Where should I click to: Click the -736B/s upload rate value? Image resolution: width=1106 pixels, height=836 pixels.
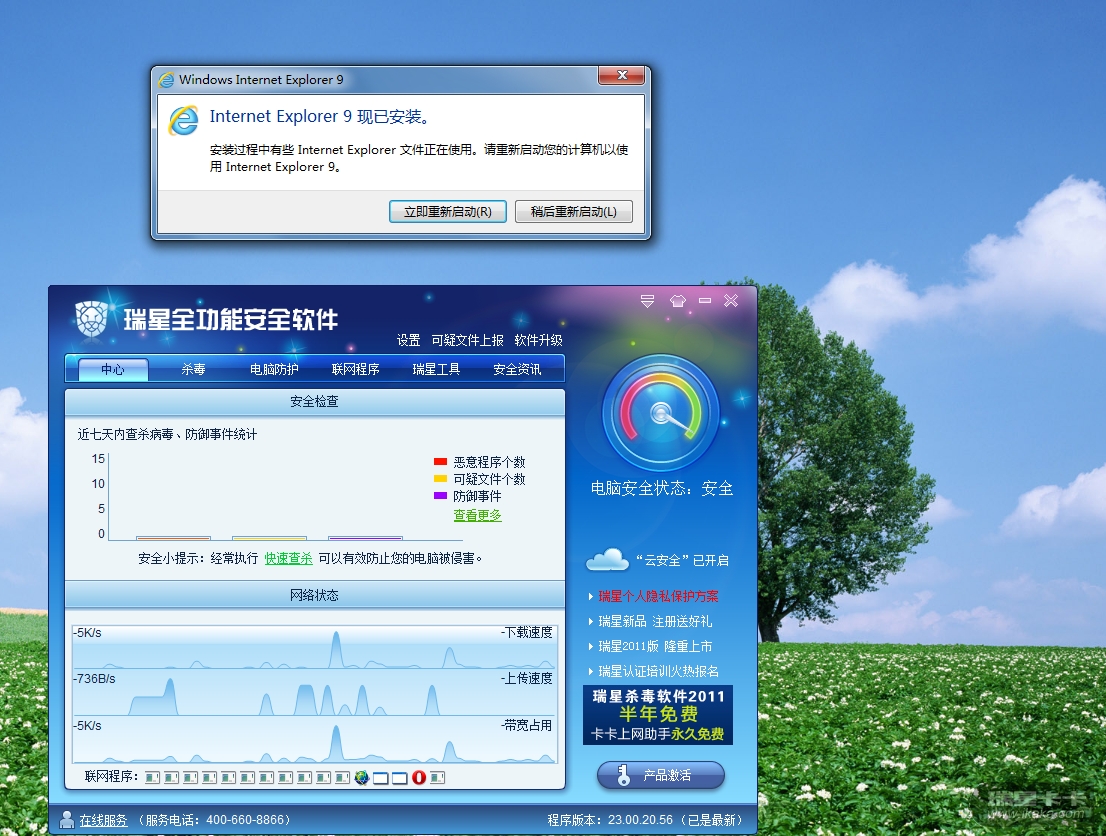[95, 679]
